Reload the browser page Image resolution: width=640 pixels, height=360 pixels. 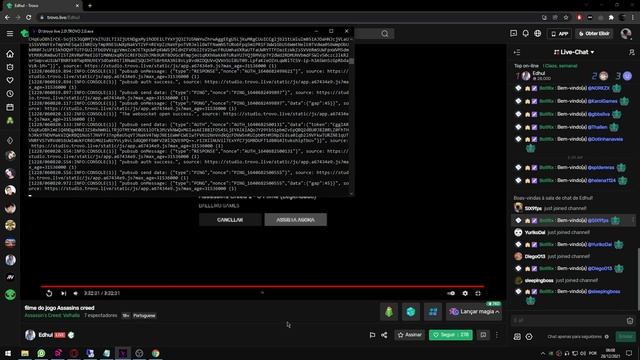pos(28,18)
